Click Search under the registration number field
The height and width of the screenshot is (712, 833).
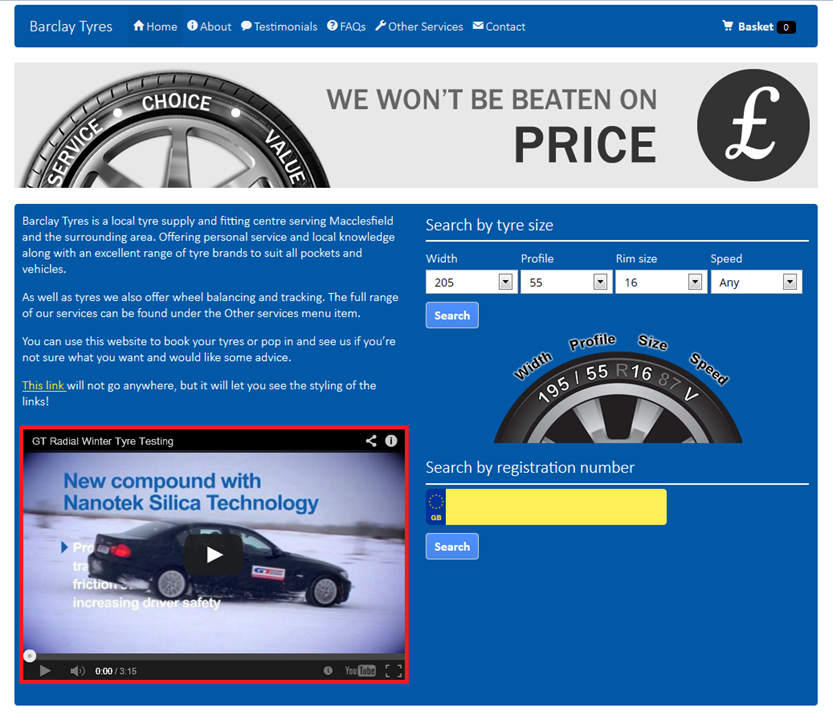(452, 547)
